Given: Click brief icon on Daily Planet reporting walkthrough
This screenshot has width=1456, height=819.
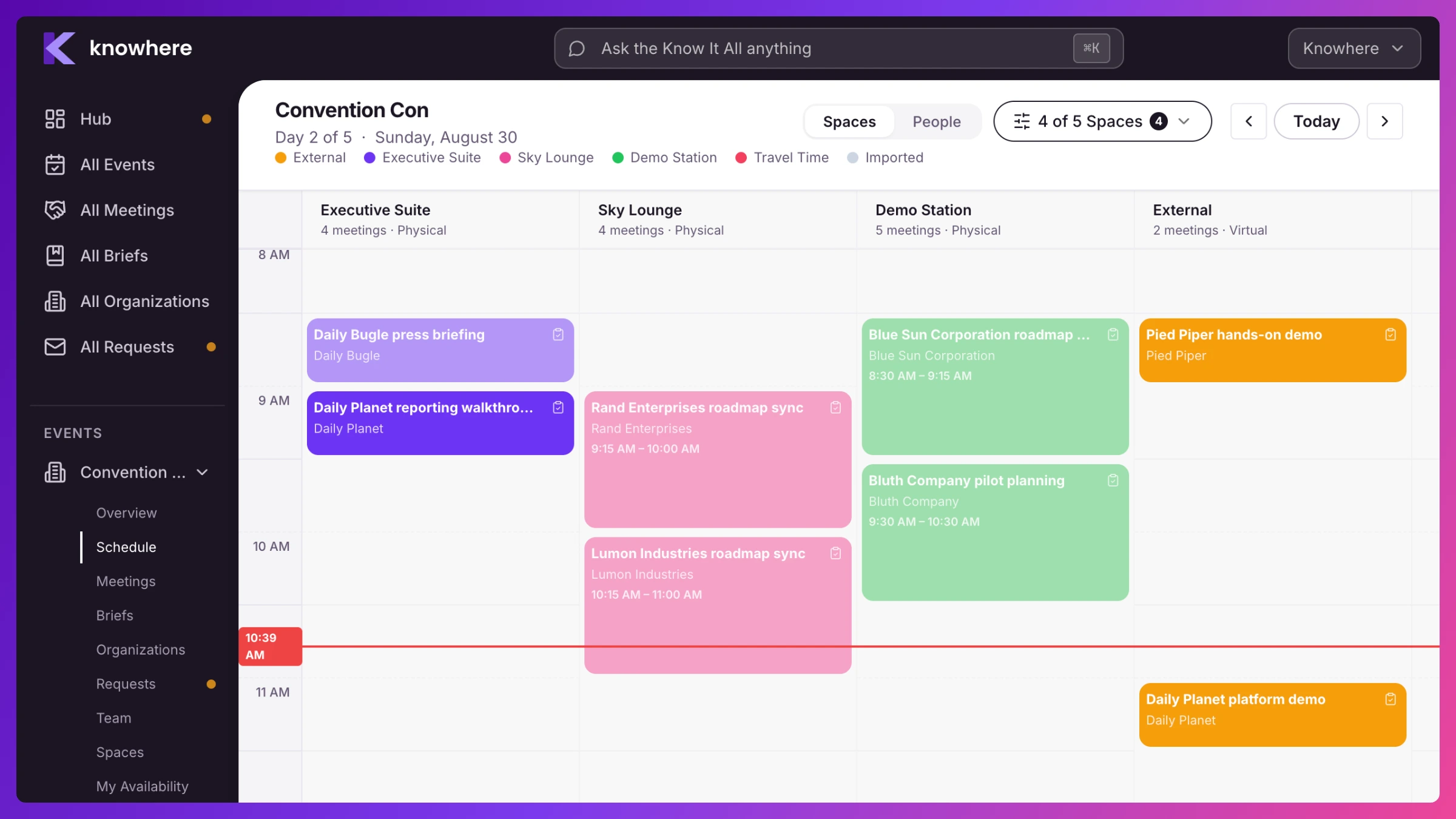Looking at the screenshot, I should point(558,407).
